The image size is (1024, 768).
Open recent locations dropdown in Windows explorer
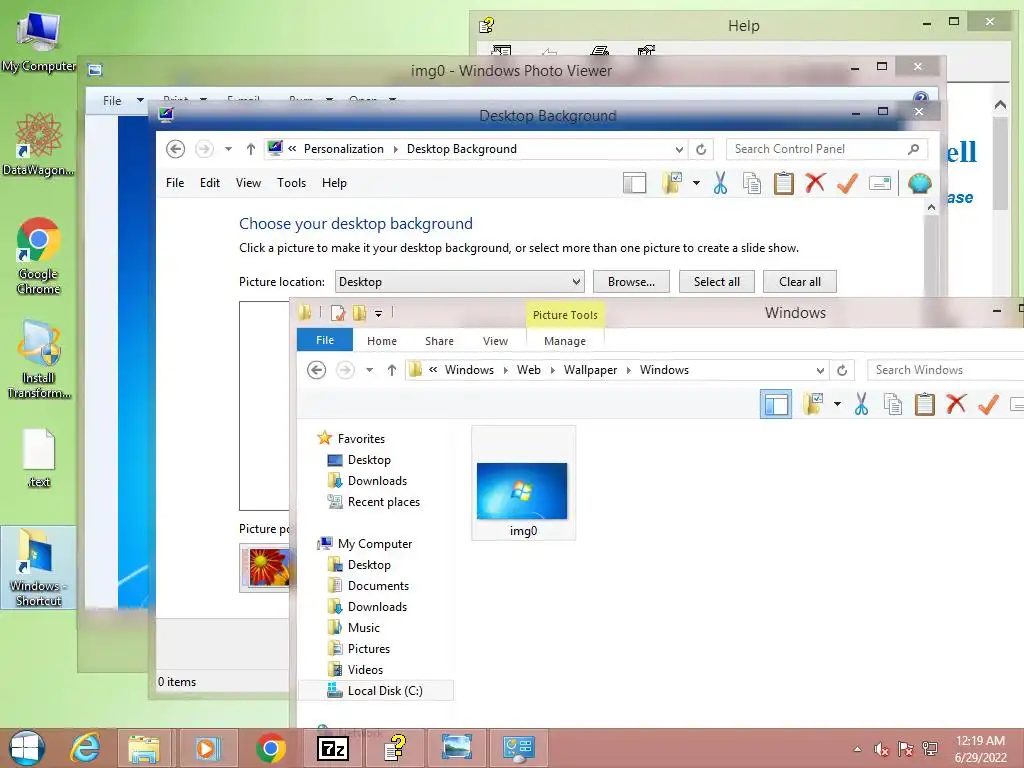tap(370, 370)
